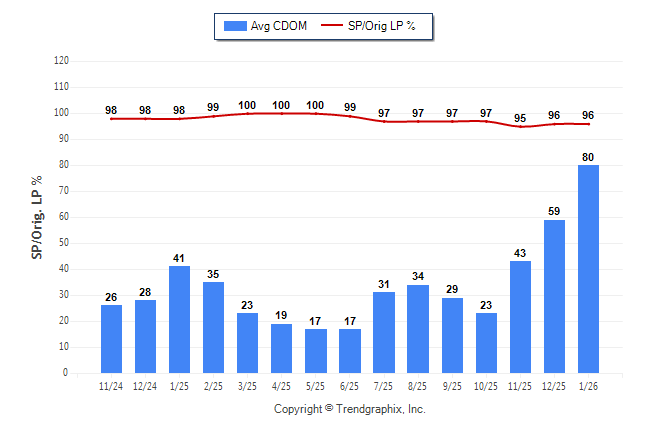The image size is (646, 434).
Task: Select the 9/25 bar showing 29
Action: pos(452,335)
